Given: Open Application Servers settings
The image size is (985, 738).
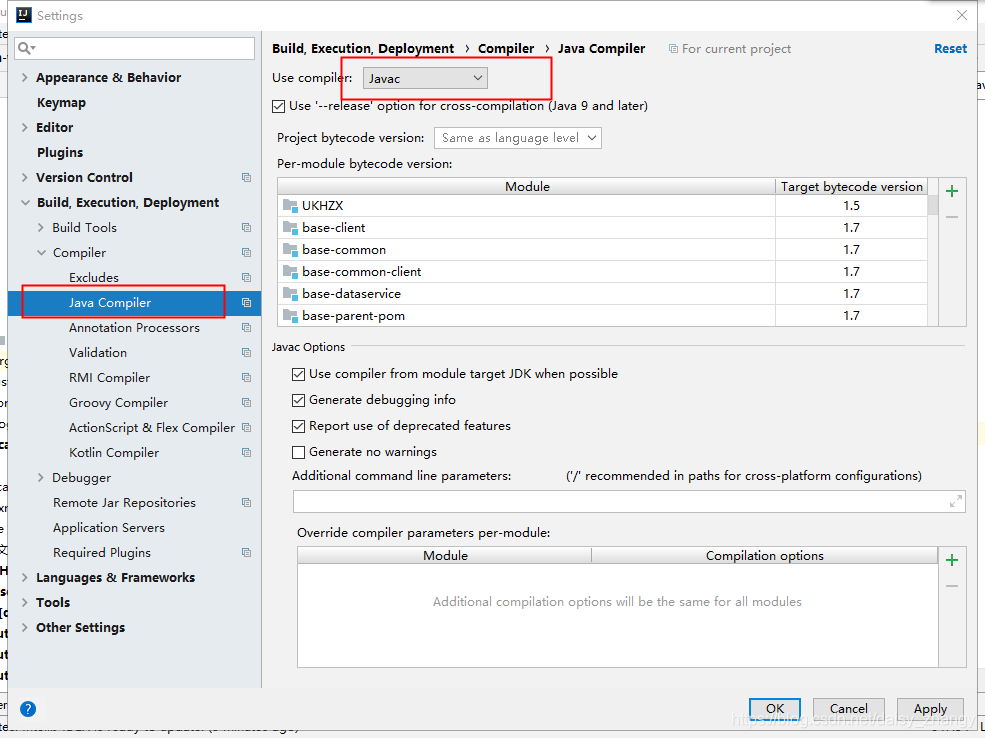Looking at the screenshot, I should (109, 528).
